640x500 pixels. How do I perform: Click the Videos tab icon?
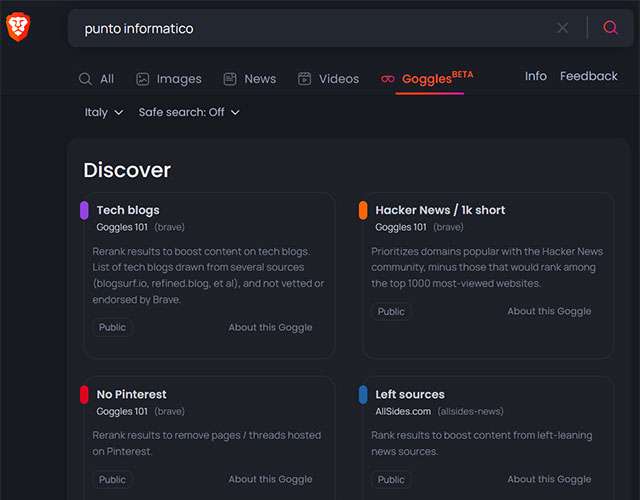coord(304,79)
